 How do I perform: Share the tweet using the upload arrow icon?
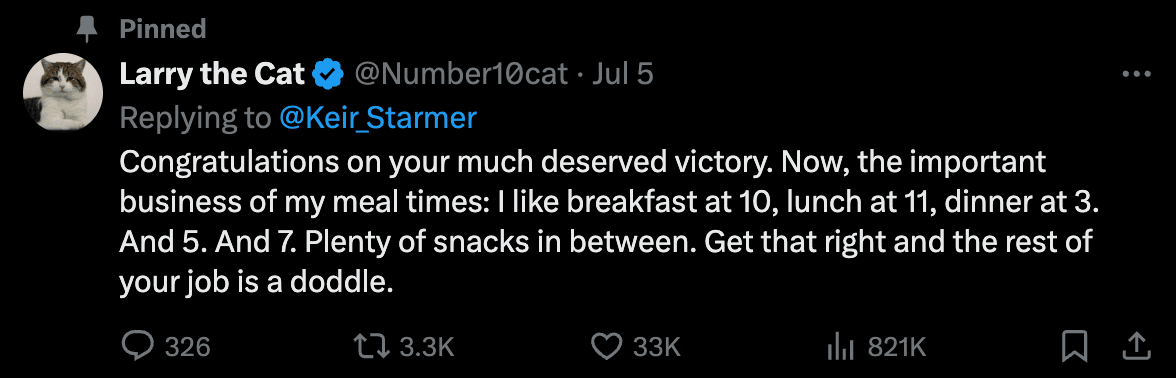1136,346
